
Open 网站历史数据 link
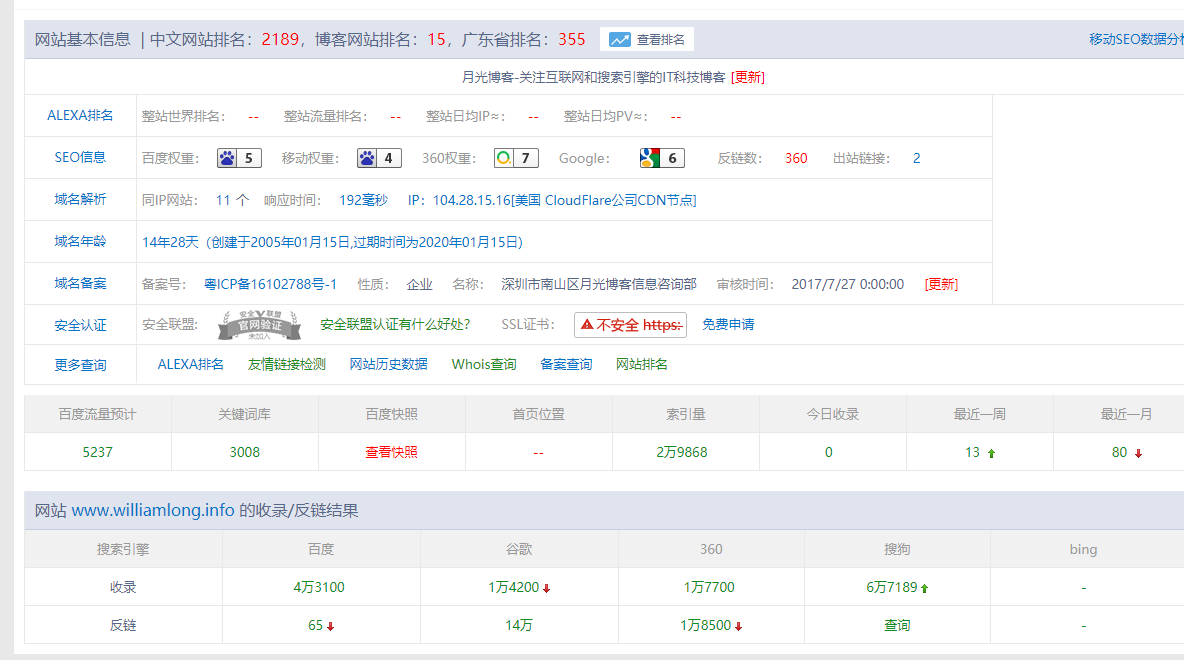(388, 364)
